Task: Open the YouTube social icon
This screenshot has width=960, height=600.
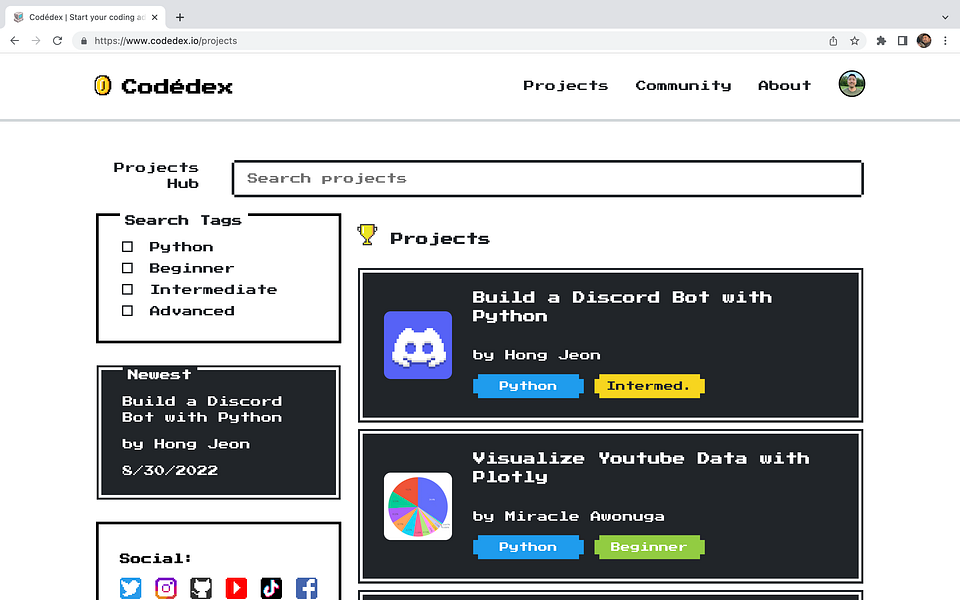Action: (236, 588)
